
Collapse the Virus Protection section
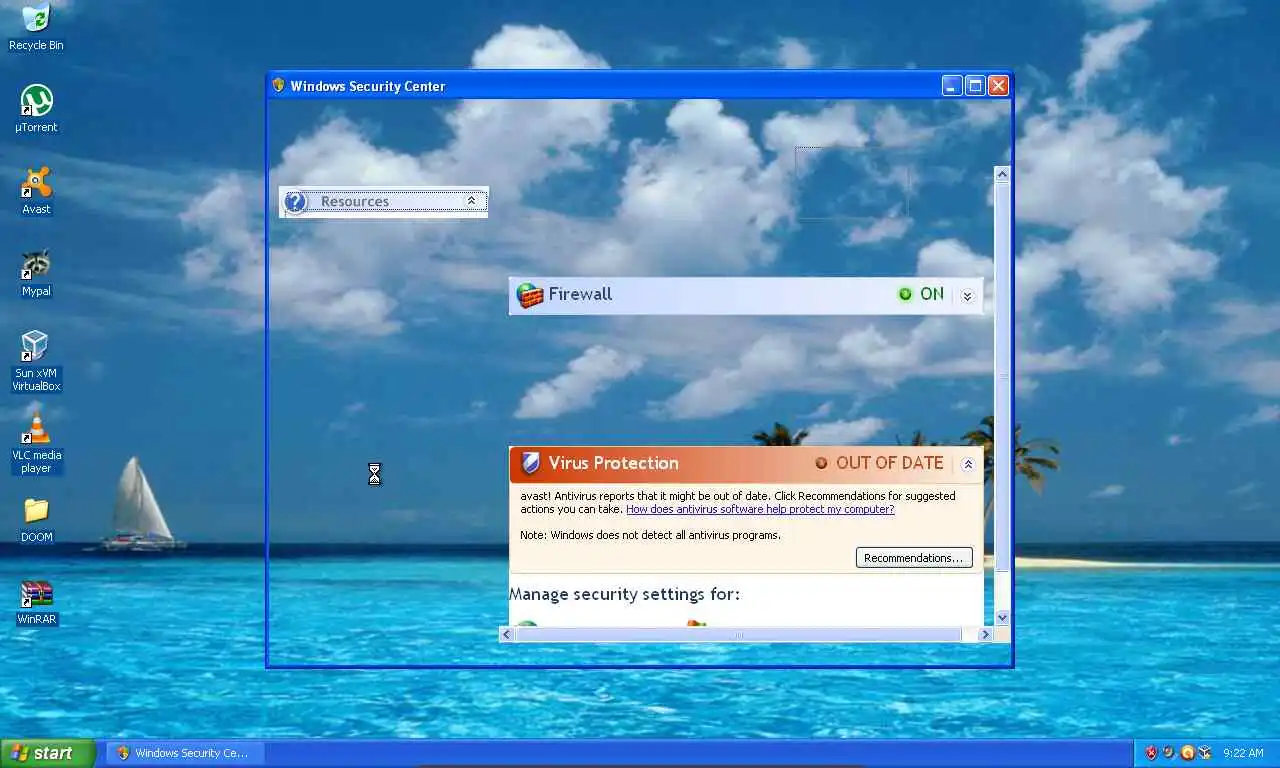click(x=967, y=464)
